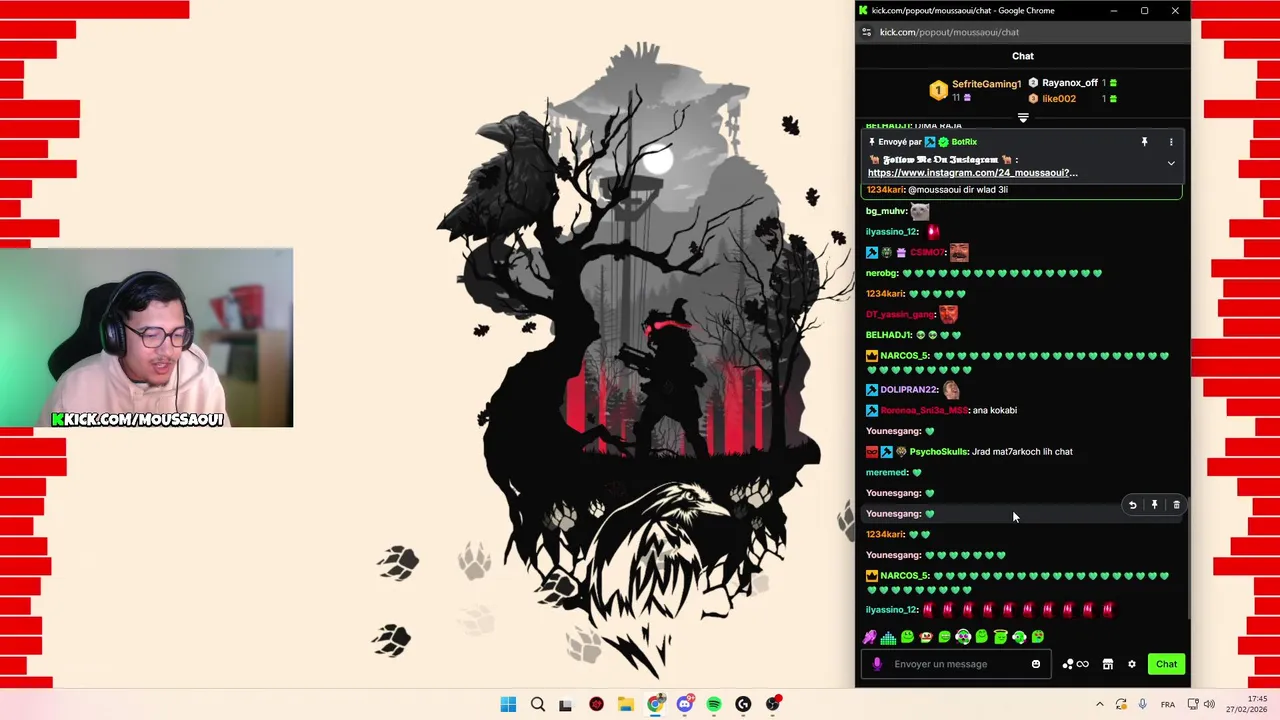1280x720 pixels.
Task: Open SefriteGaming1 leaderboard profile
Action: coord(986,84)
